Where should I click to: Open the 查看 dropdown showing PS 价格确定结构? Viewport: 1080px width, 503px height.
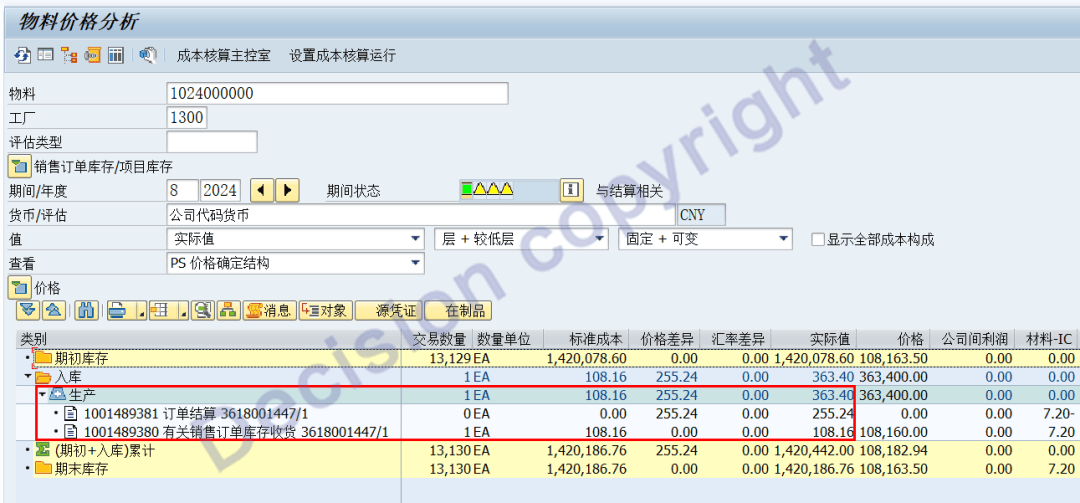pyautogui.click(x=416, y=263)
